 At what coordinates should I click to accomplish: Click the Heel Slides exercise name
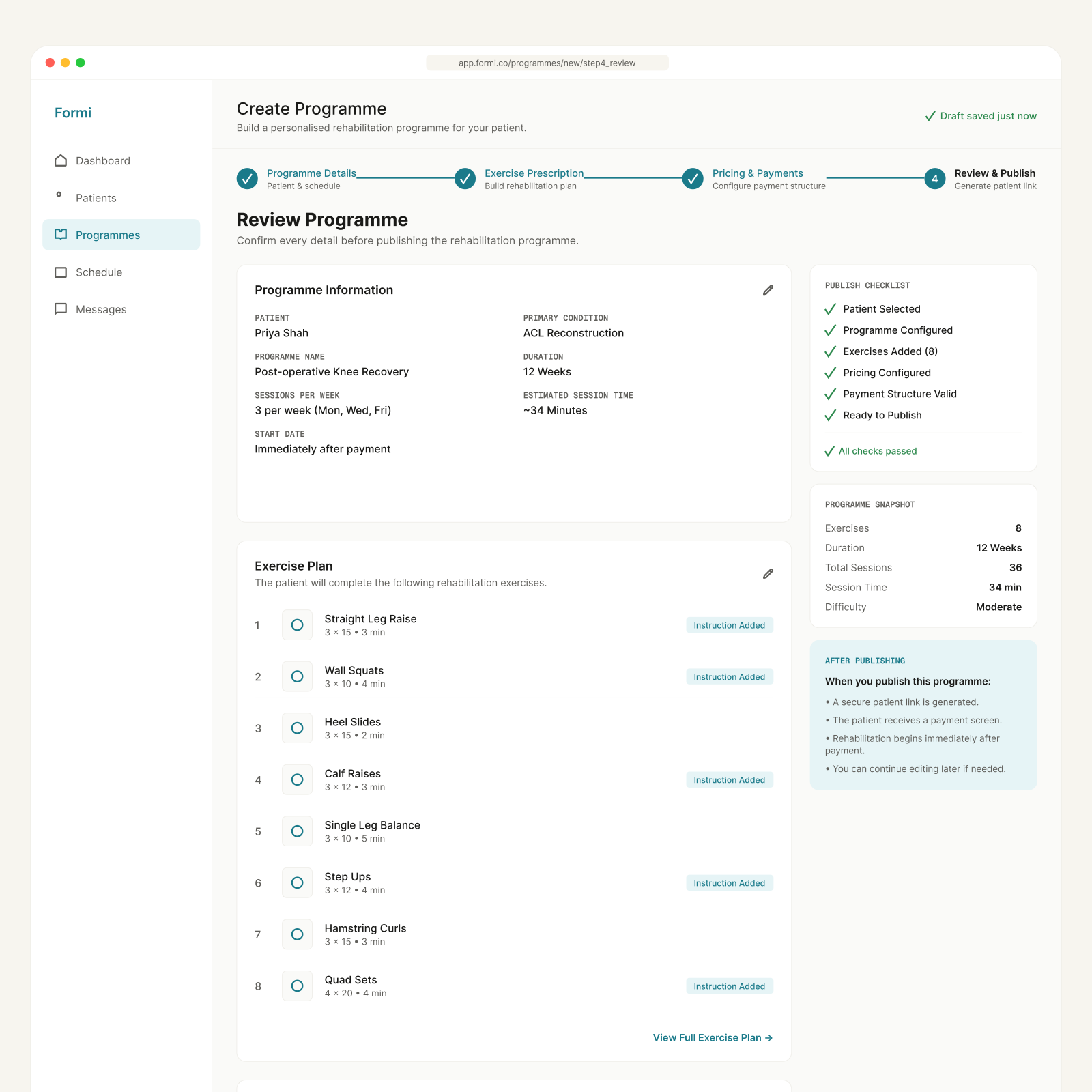tap(352, 722)
